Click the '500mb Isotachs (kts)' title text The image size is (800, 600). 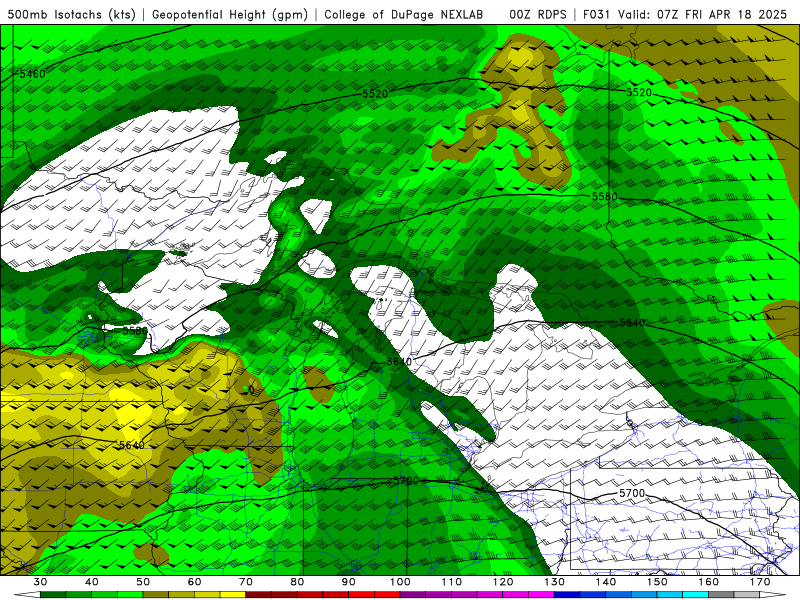71,14
